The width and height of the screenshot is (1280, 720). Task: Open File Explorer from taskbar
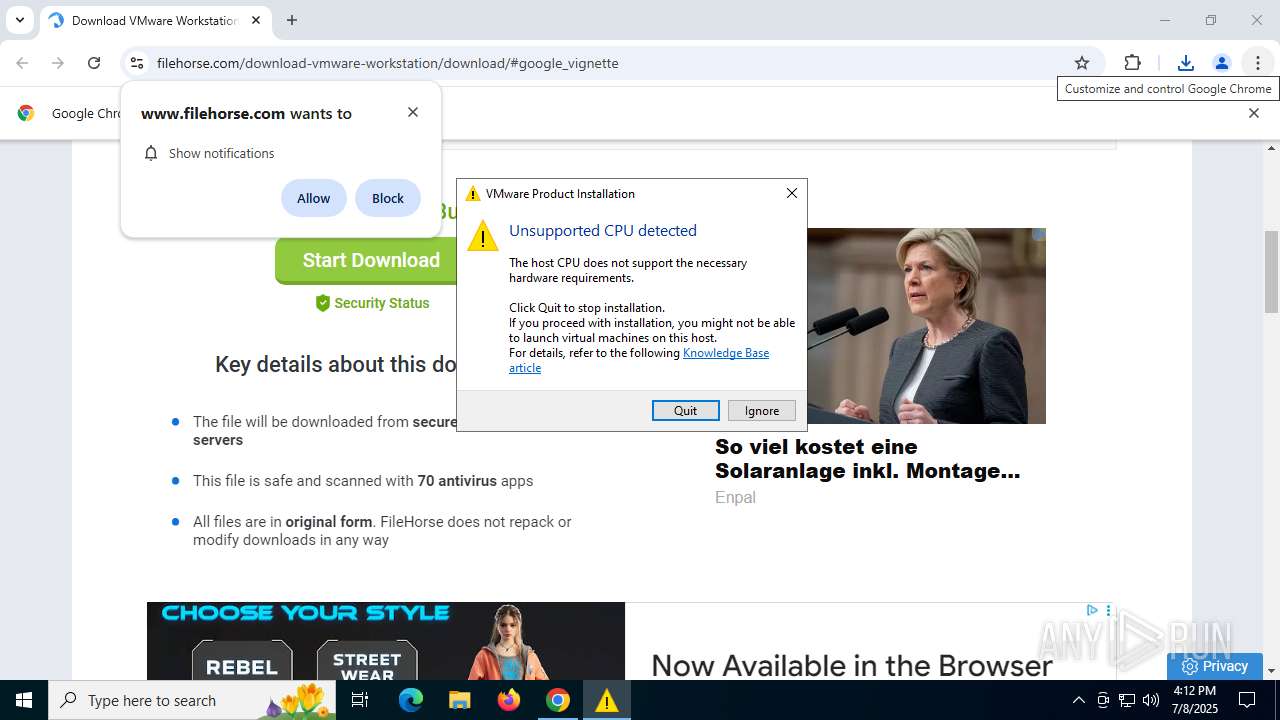[460, 700]
